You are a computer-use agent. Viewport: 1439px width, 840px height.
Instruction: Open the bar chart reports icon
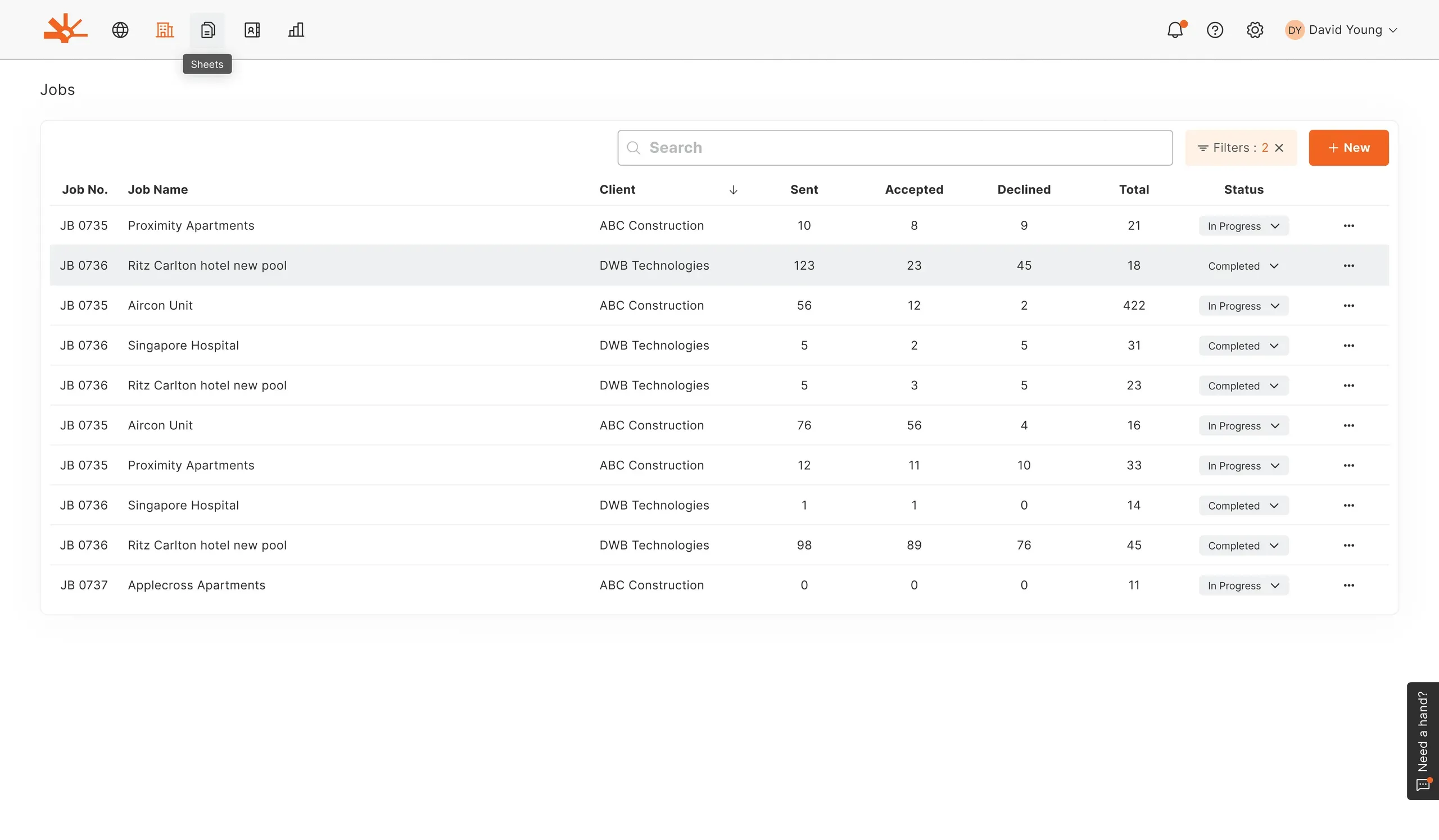point(296,30)
